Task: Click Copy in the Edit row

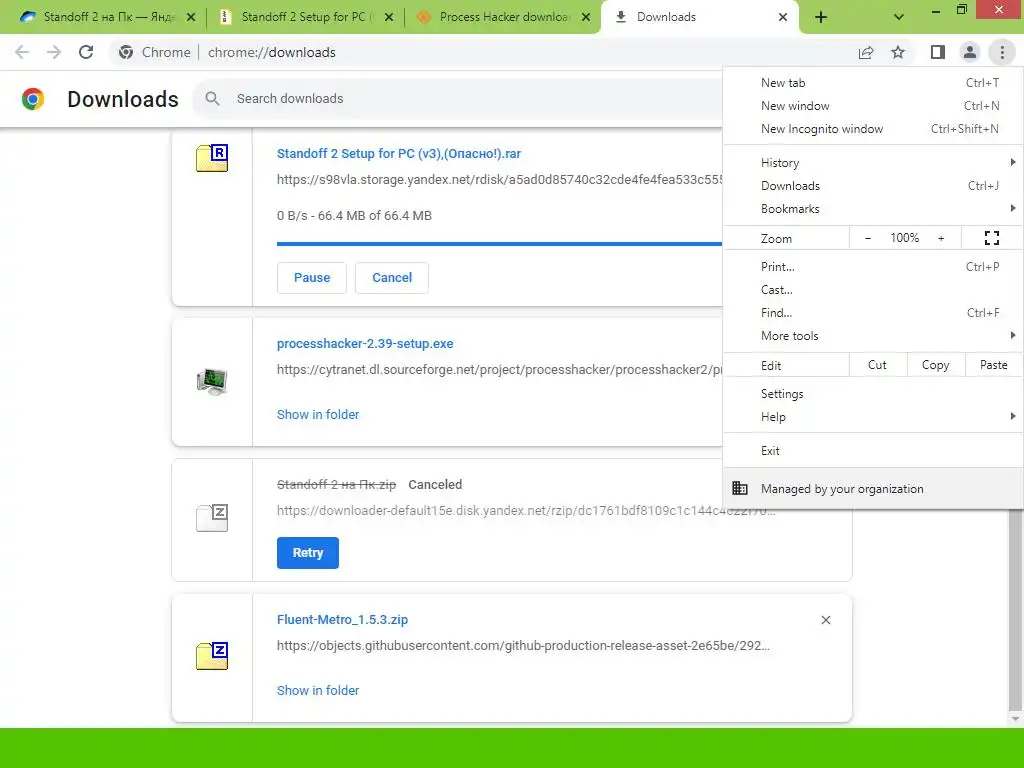Action: coord(936,365)
